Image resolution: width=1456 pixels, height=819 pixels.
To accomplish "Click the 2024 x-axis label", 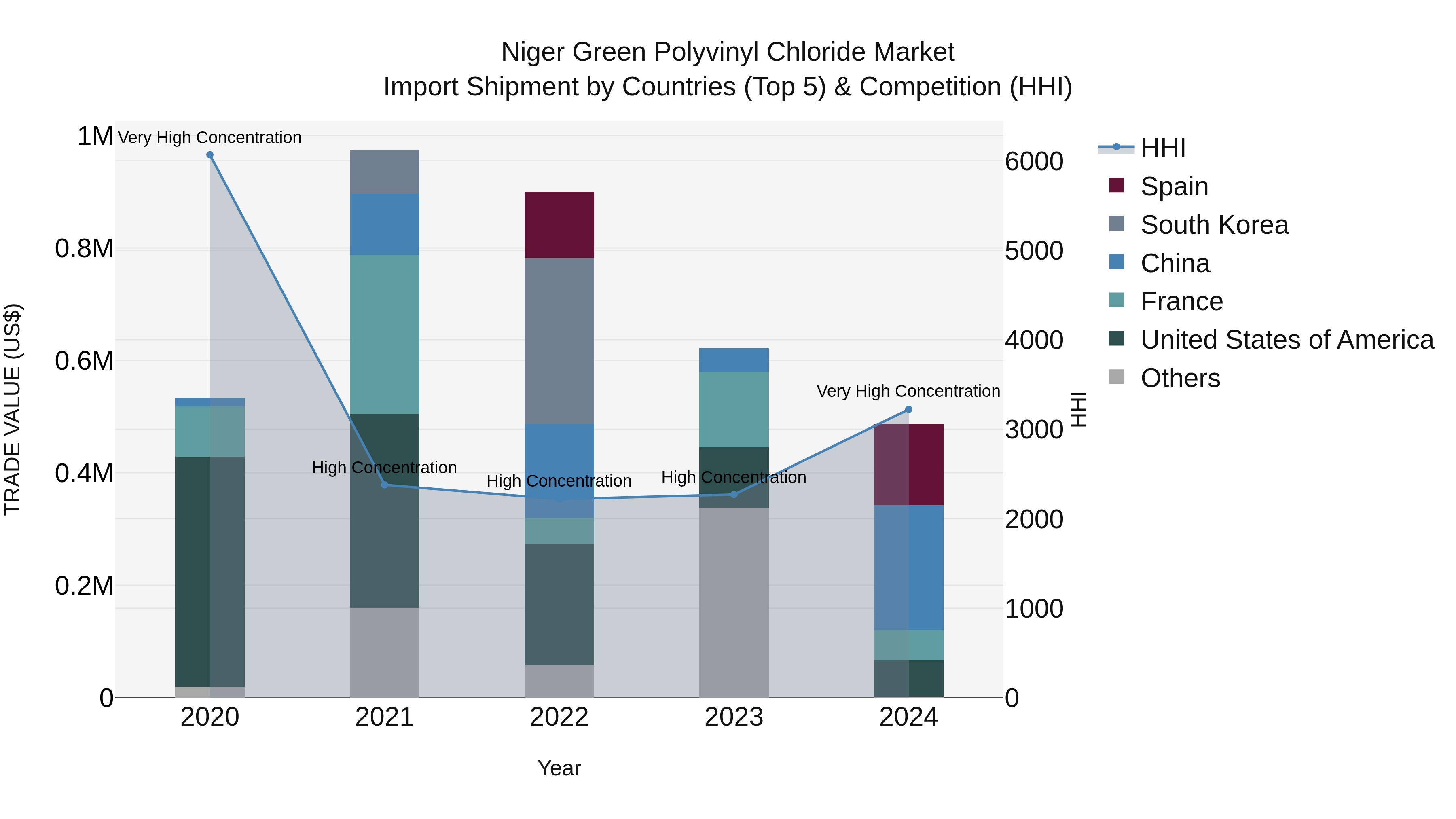I will [x=908, y=717].
